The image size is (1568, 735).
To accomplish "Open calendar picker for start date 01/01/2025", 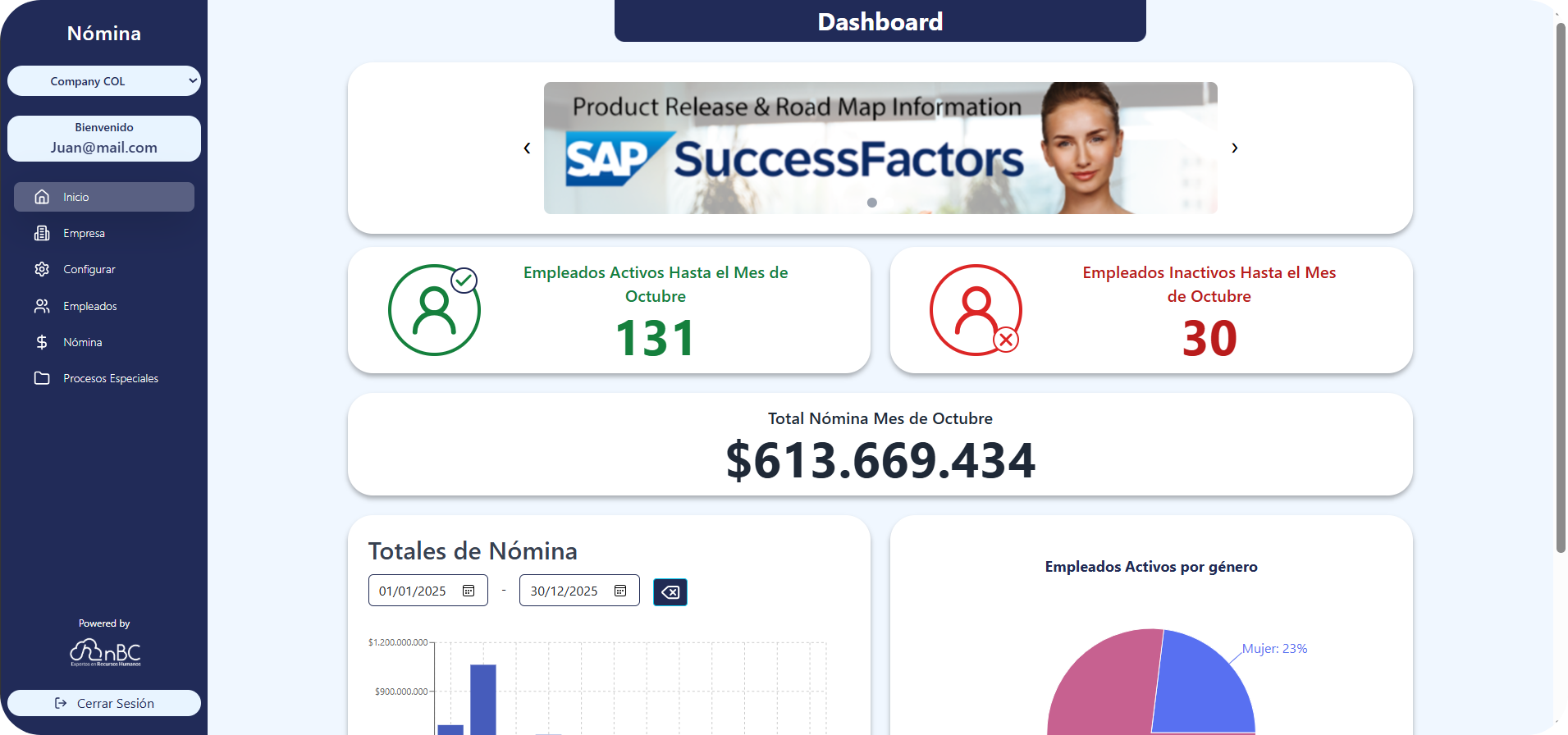I will 469,591.
